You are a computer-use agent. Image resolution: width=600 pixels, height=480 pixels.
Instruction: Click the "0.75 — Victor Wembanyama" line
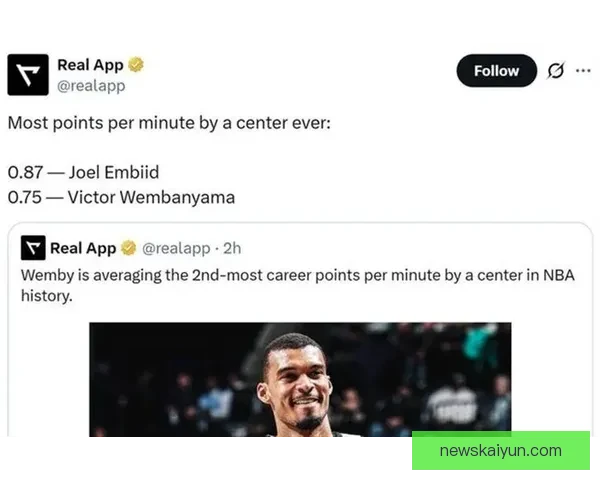point(121,196)
